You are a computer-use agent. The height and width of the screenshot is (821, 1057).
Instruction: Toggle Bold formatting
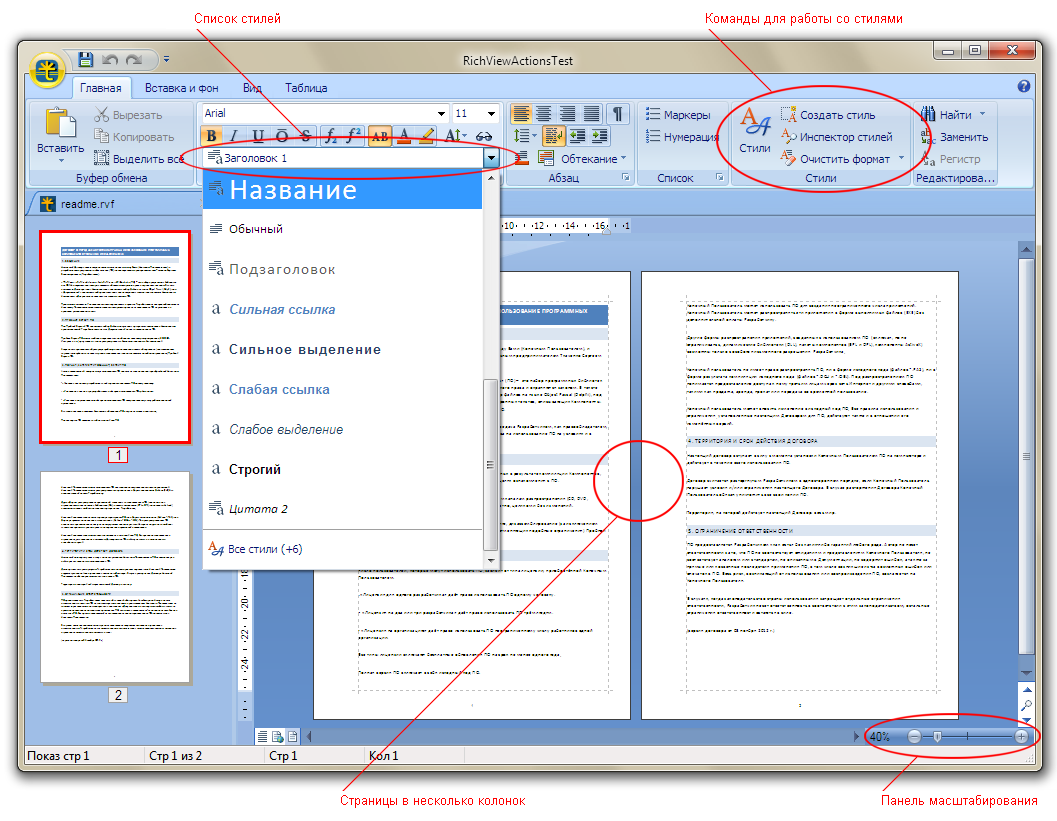point(211,136)
